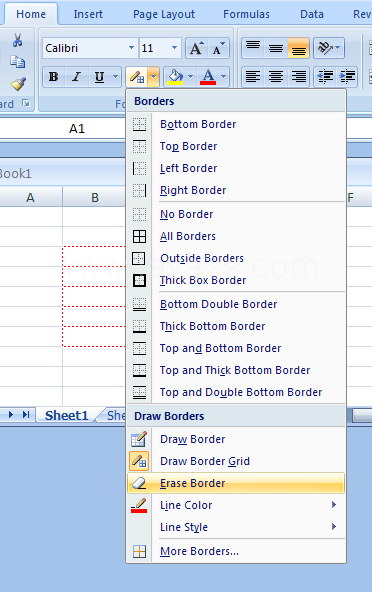This screenshot has width=372, height=592.
Task: Switch to the Home tab
Action: [x=31, y=14]
